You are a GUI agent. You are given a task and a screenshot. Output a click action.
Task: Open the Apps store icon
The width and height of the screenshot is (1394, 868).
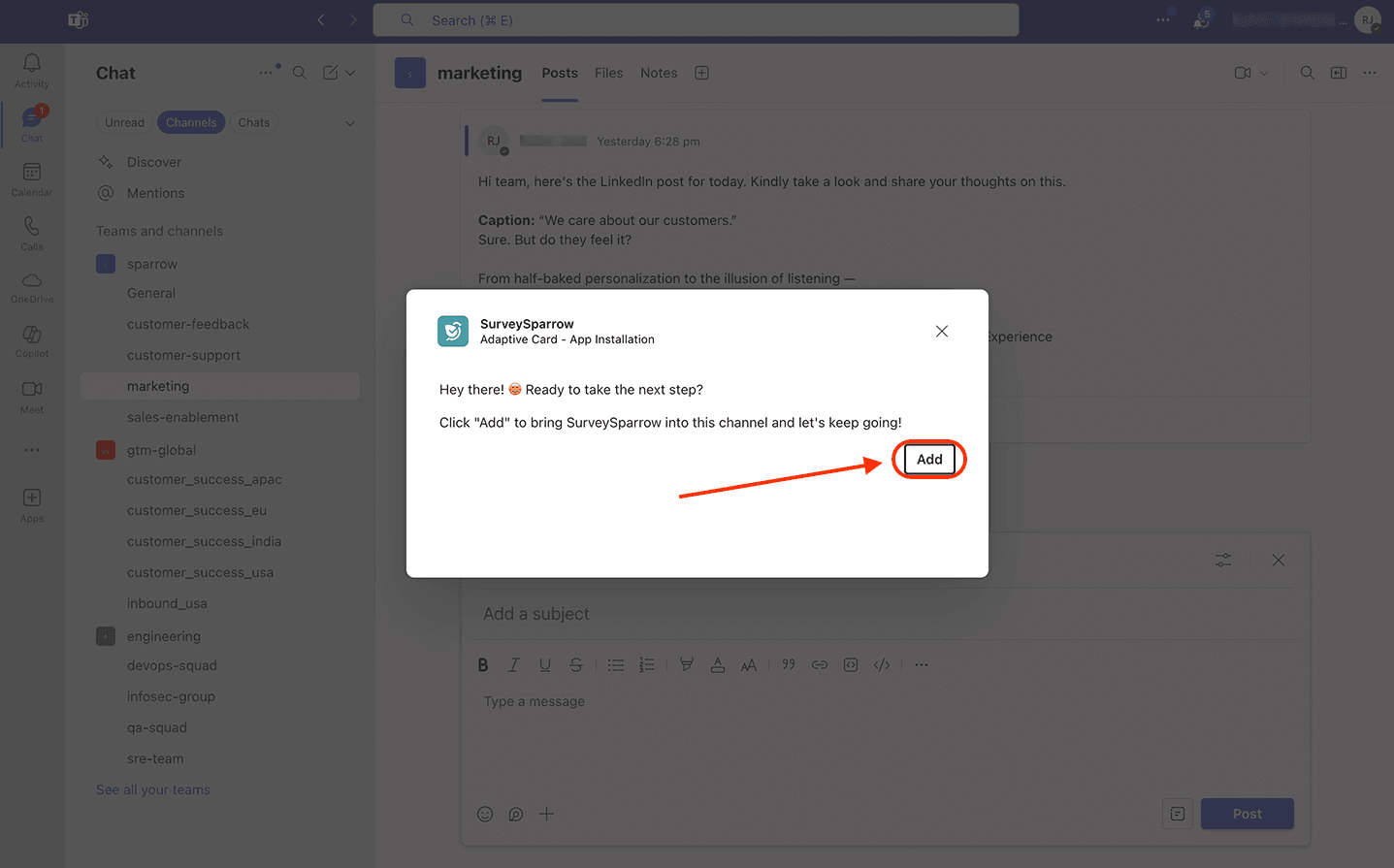32,504
